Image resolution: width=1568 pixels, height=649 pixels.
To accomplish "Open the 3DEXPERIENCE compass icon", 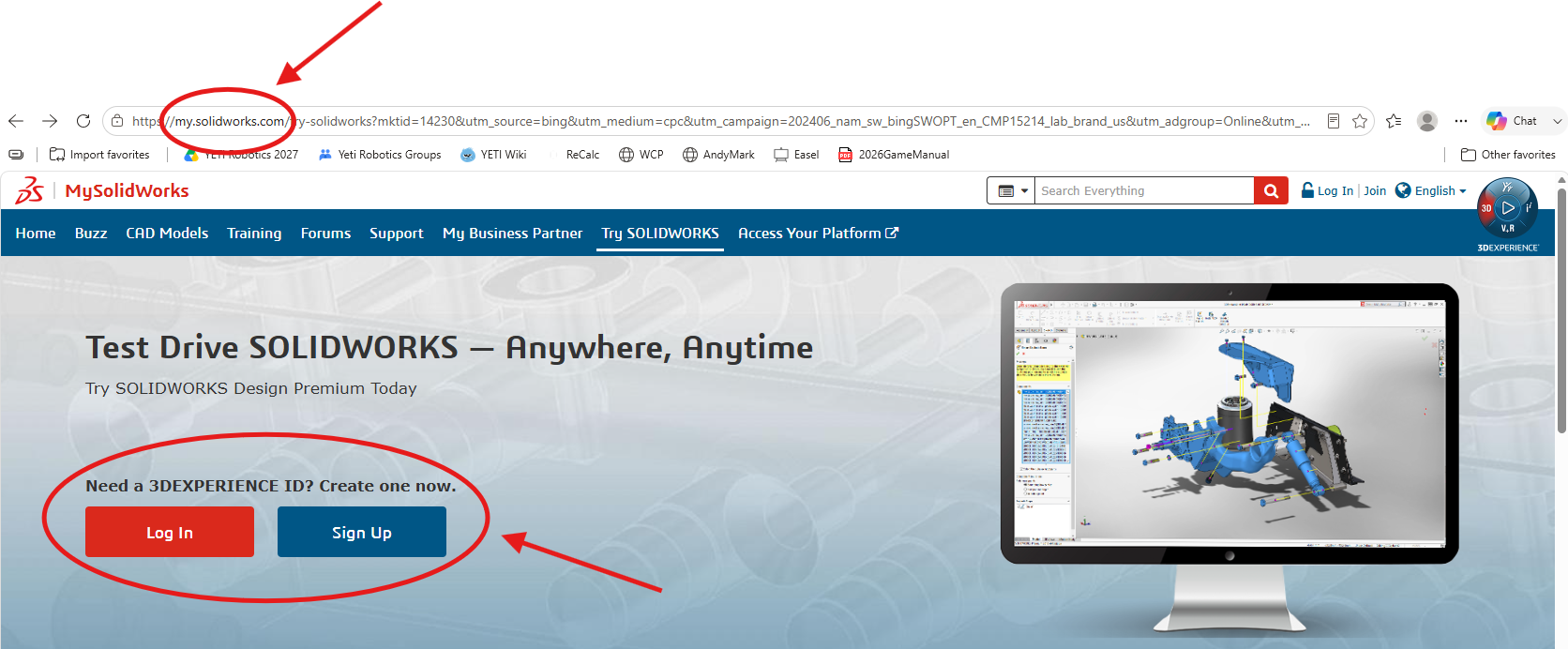I will [x=1508, y=208].
